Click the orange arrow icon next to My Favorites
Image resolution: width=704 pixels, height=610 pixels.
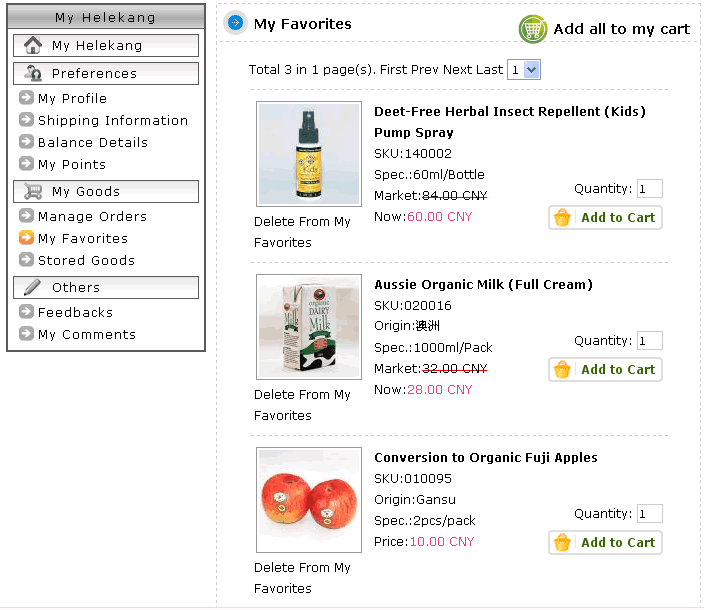point(26,238)
